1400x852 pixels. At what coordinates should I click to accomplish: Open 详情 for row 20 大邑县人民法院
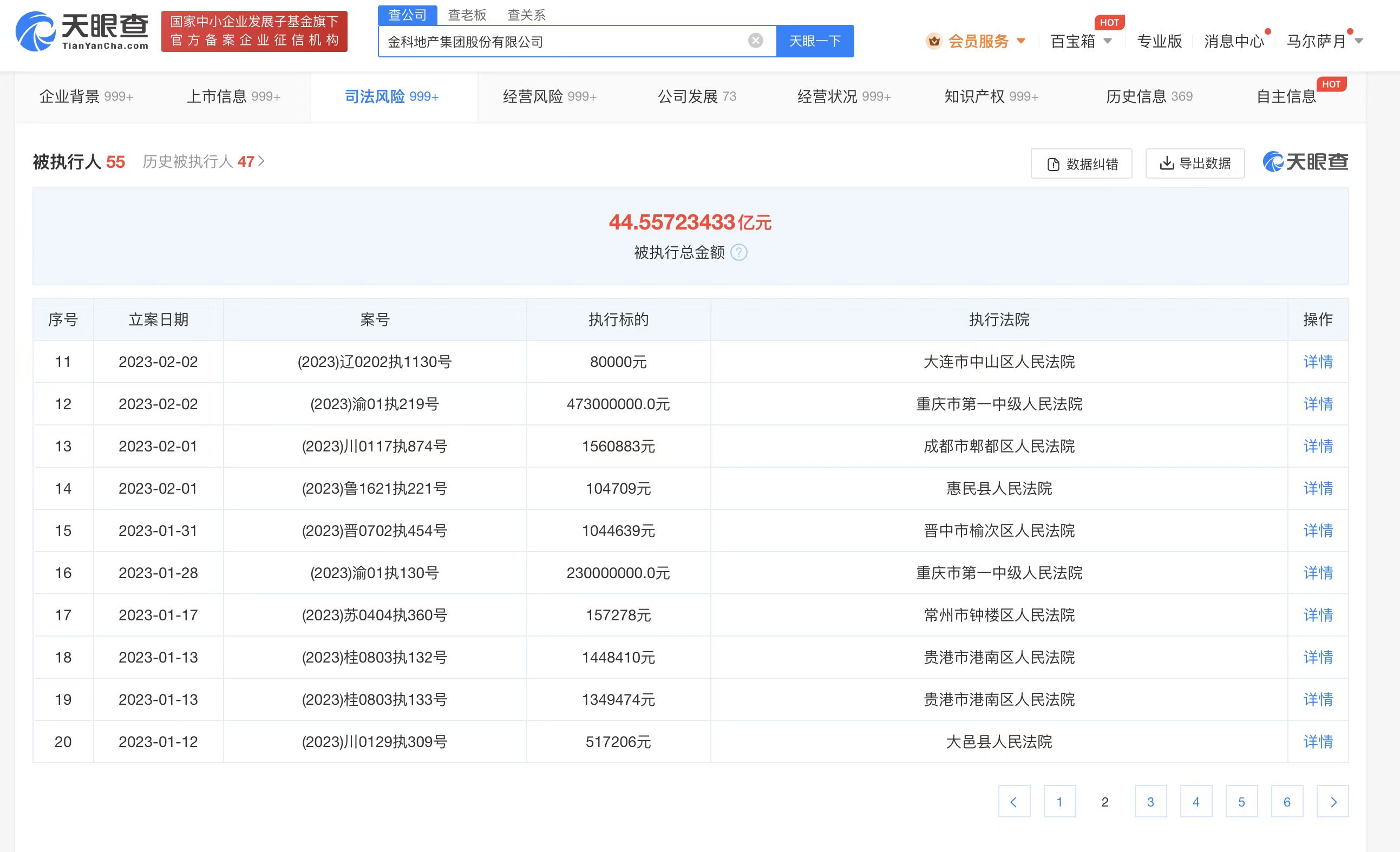[1318, 742]
